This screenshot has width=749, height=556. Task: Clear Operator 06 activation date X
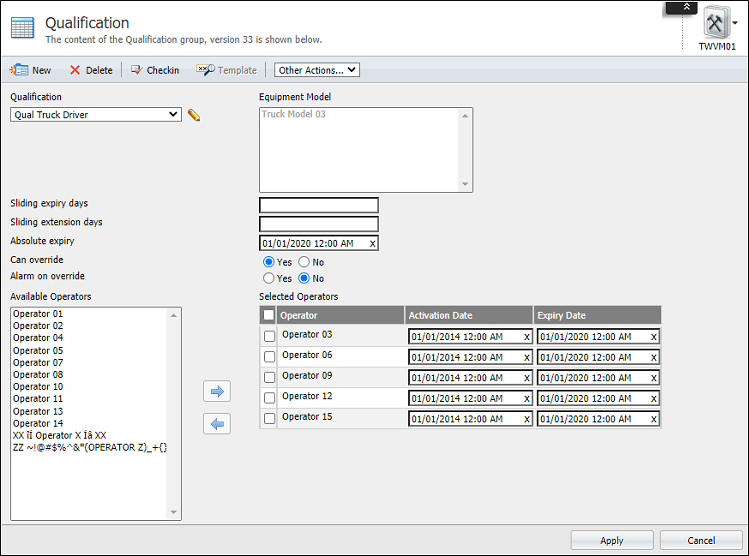pyautogui.click(x=527, y=357)
